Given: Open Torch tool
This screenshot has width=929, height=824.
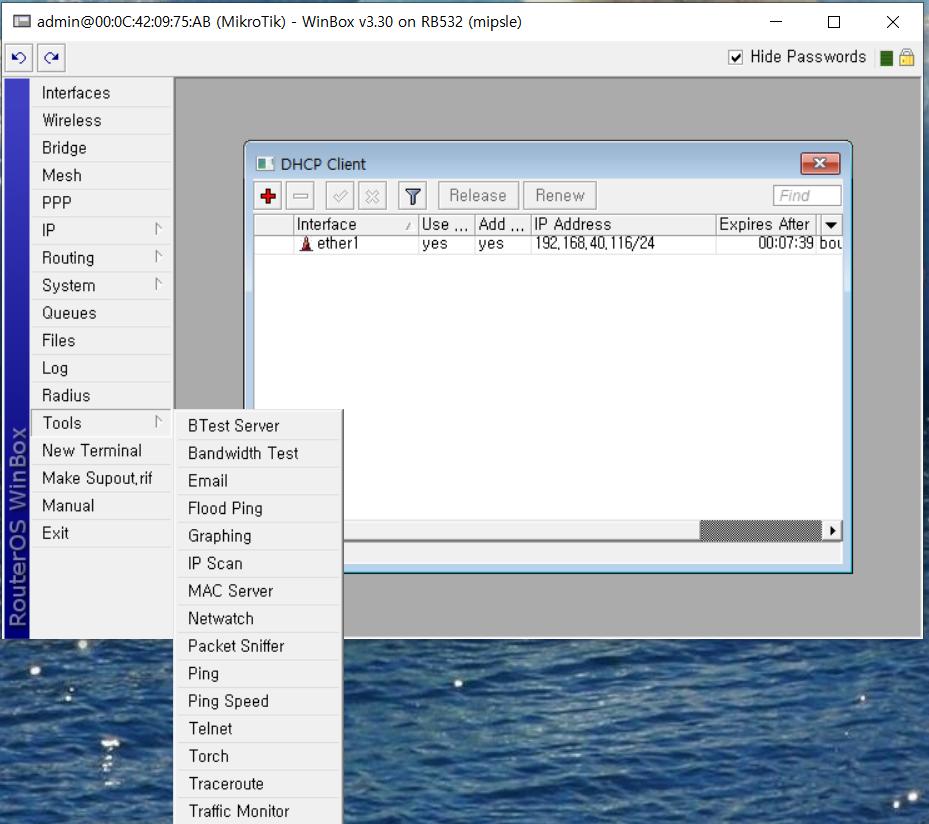Looking at the screenshot, I should click(259, 756).
